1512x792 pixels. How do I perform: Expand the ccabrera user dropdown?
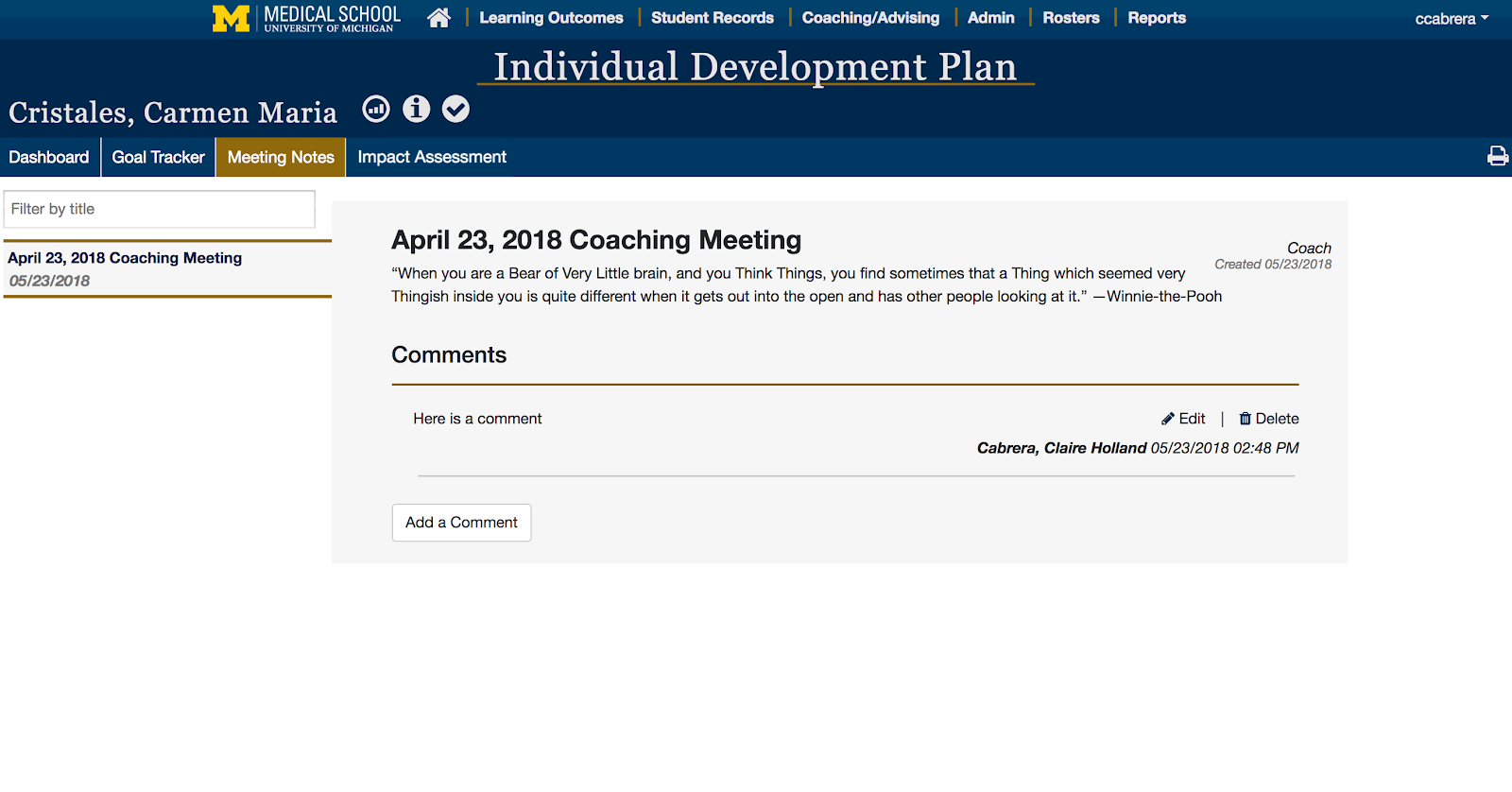[1452, 19]
